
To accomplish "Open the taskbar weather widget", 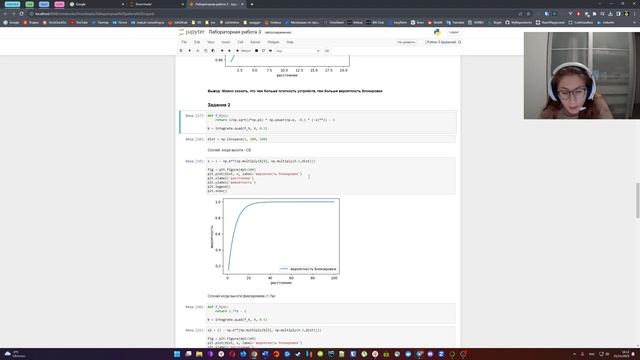I will [x=14, y=354].
